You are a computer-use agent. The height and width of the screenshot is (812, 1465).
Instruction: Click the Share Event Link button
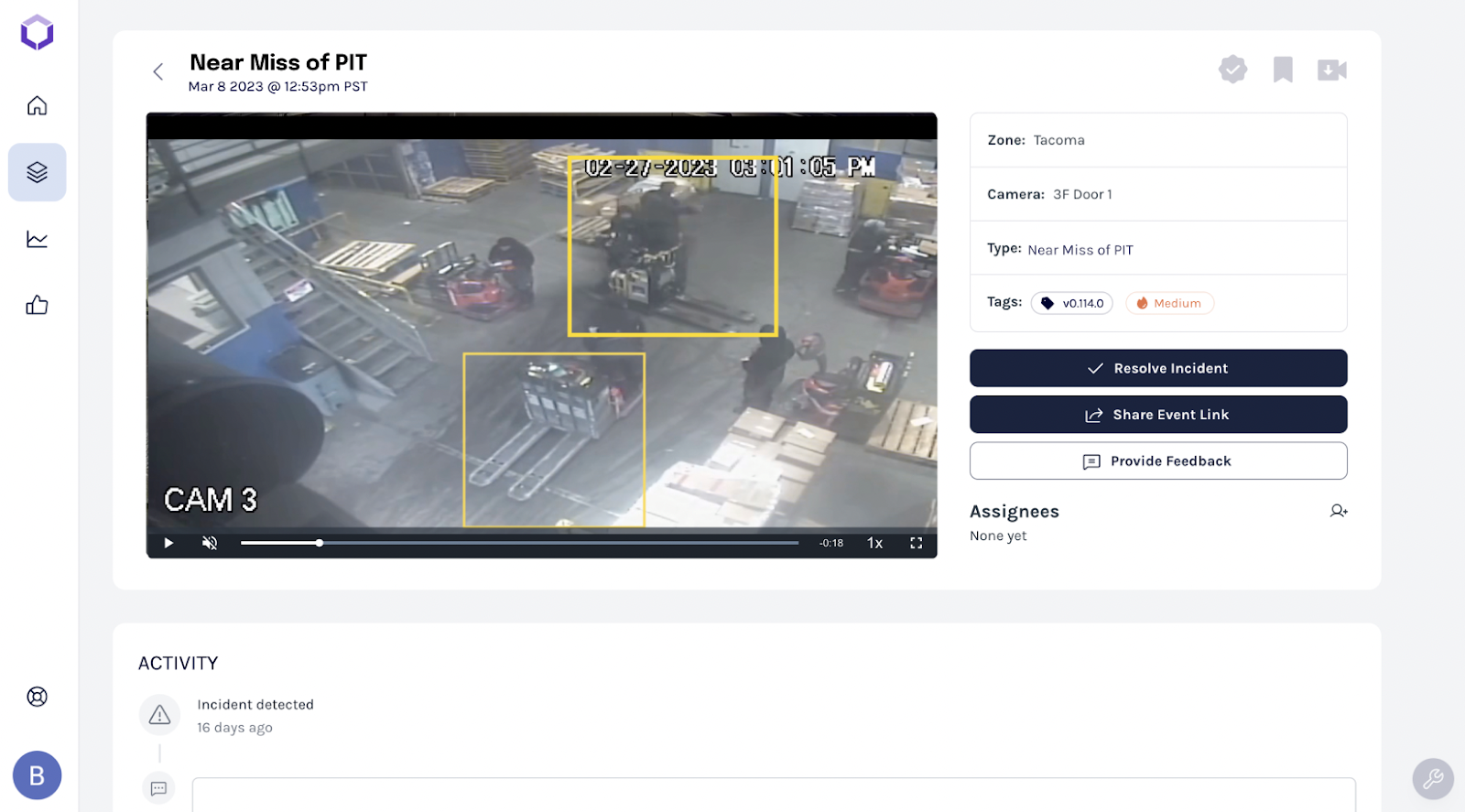click(1158, 415)
